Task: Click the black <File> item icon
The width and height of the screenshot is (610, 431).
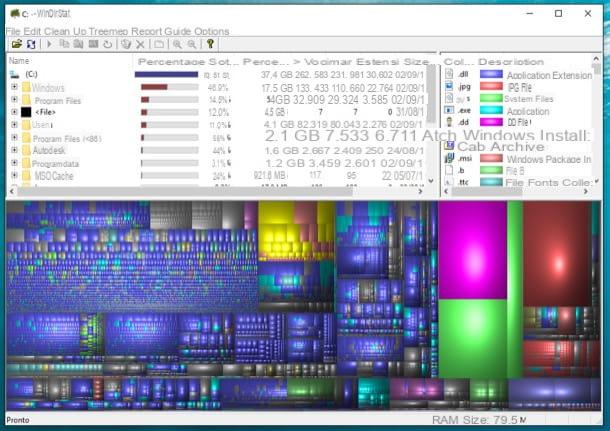Action: pyautogui.click(x=26, y=112)
